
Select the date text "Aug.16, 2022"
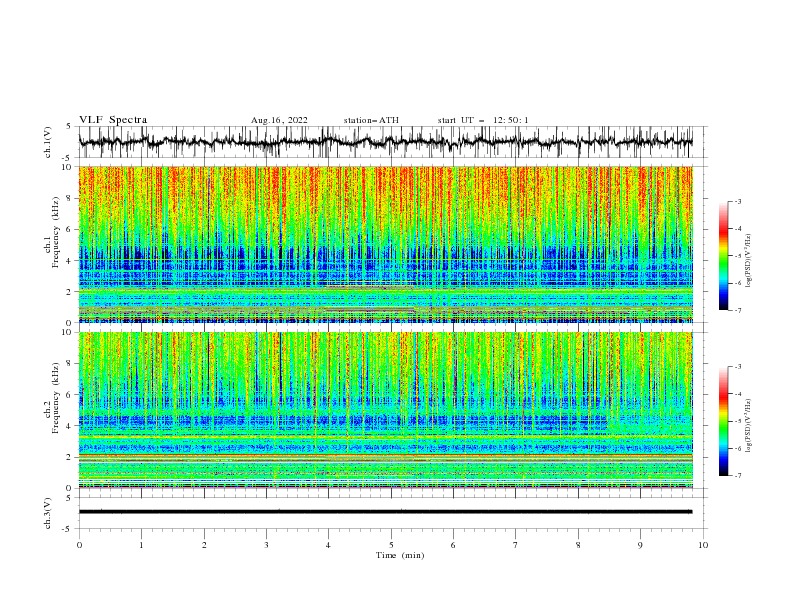(x=279, y=120)
